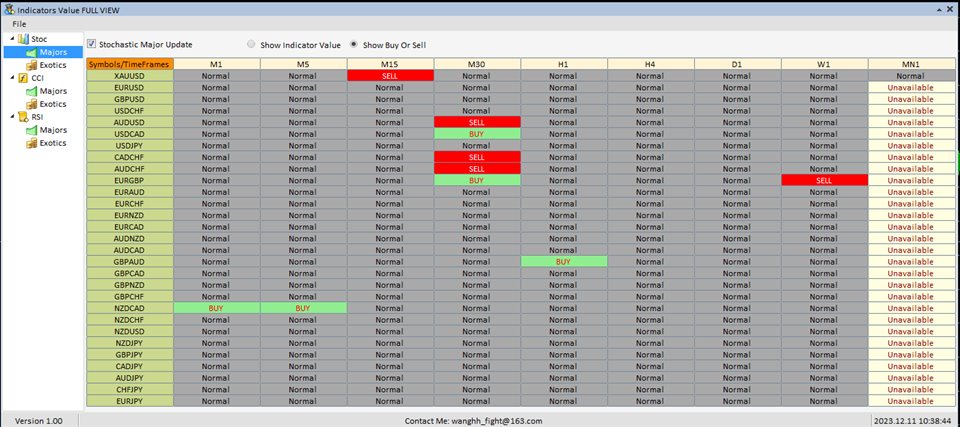Select the Symbols/TimeFrames header cell

click(130, 64)
